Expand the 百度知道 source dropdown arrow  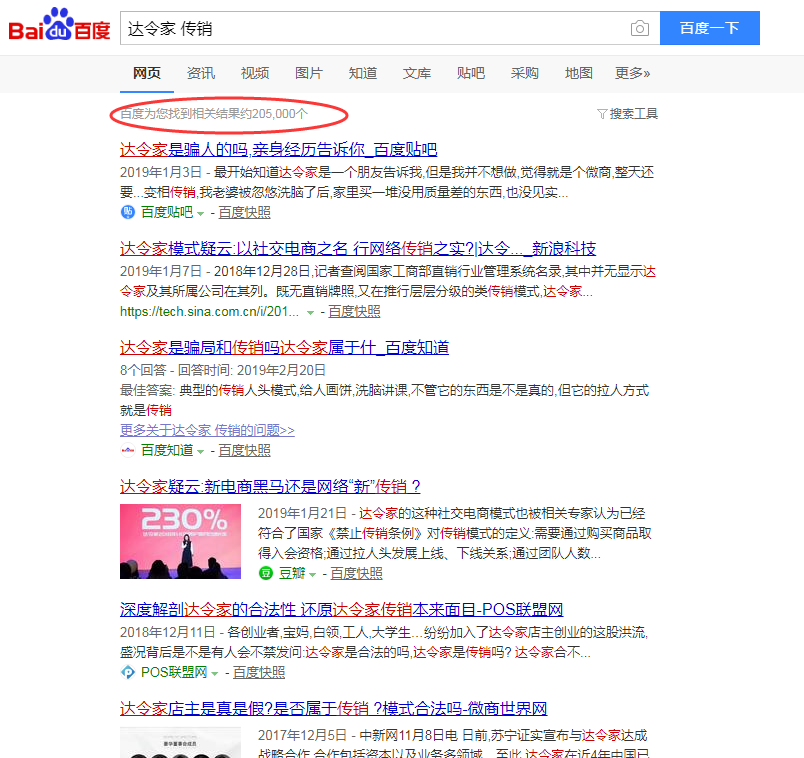[200, 451]
